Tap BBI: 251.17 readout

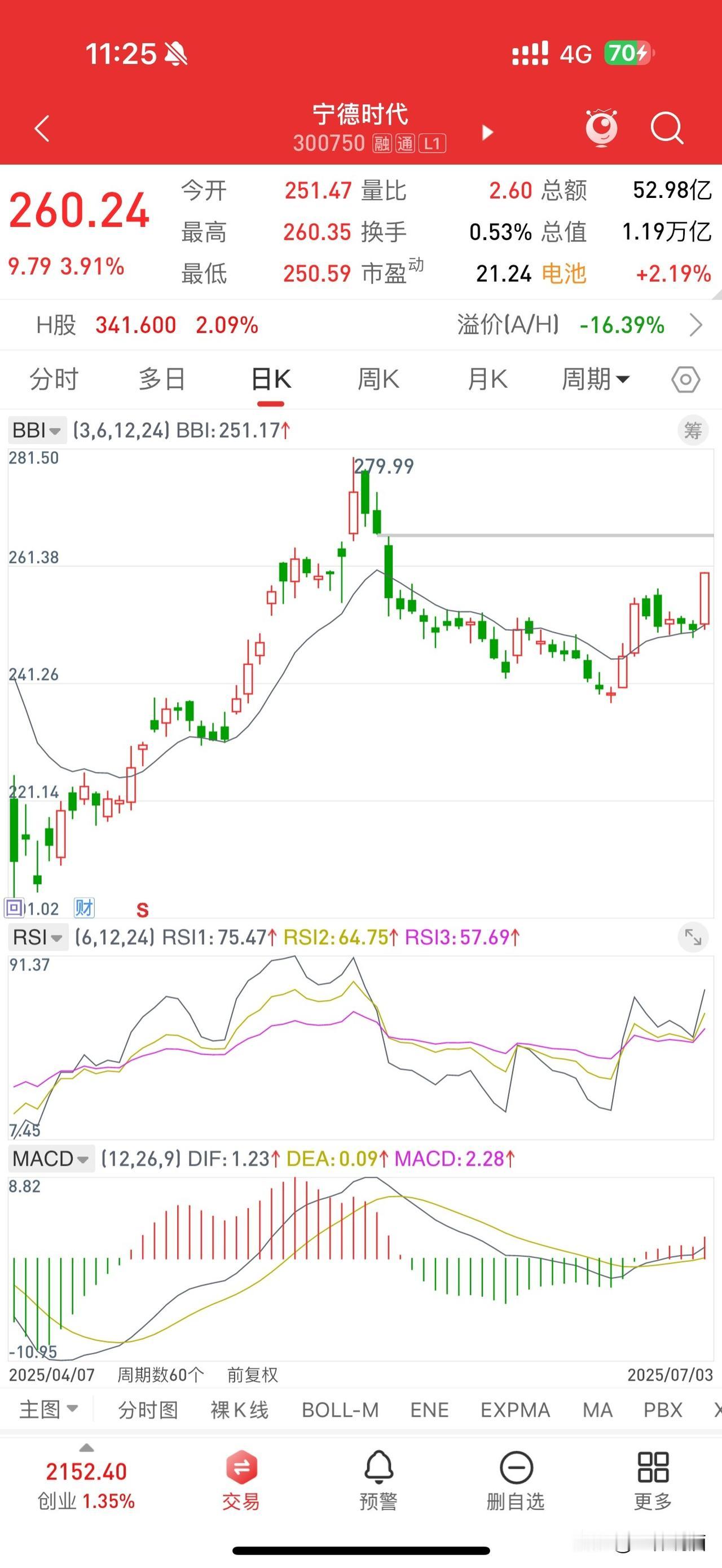click(233, 430)
